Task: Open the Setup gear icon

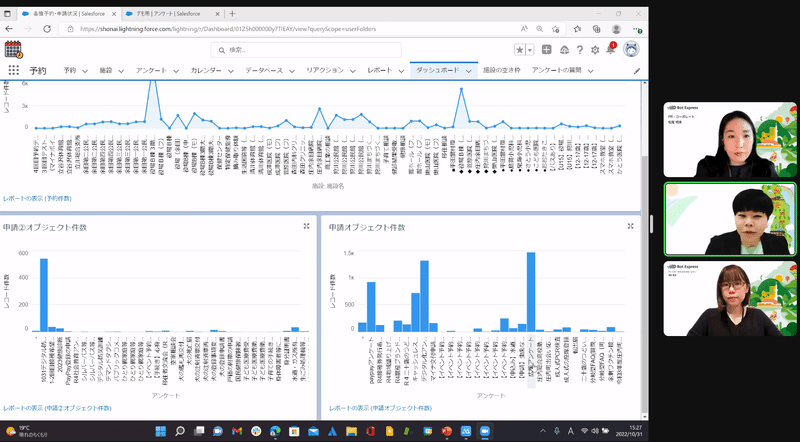Action: (x=595, y=50)
